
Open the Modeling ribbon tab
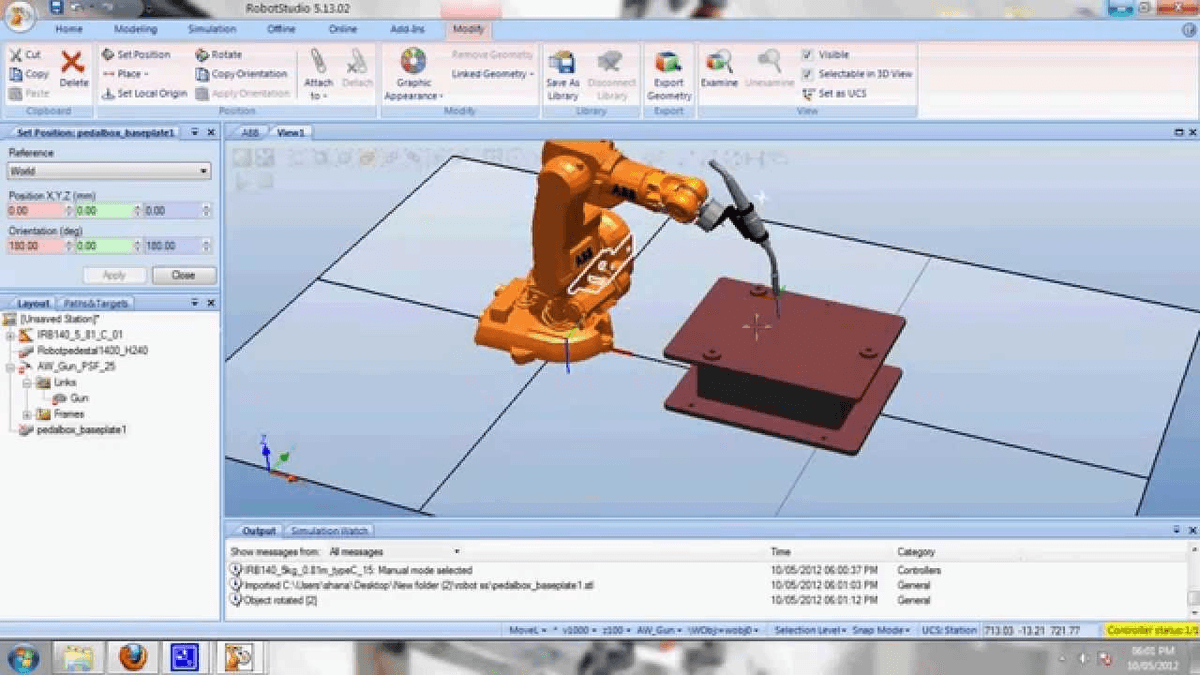(x=135, y=30)
